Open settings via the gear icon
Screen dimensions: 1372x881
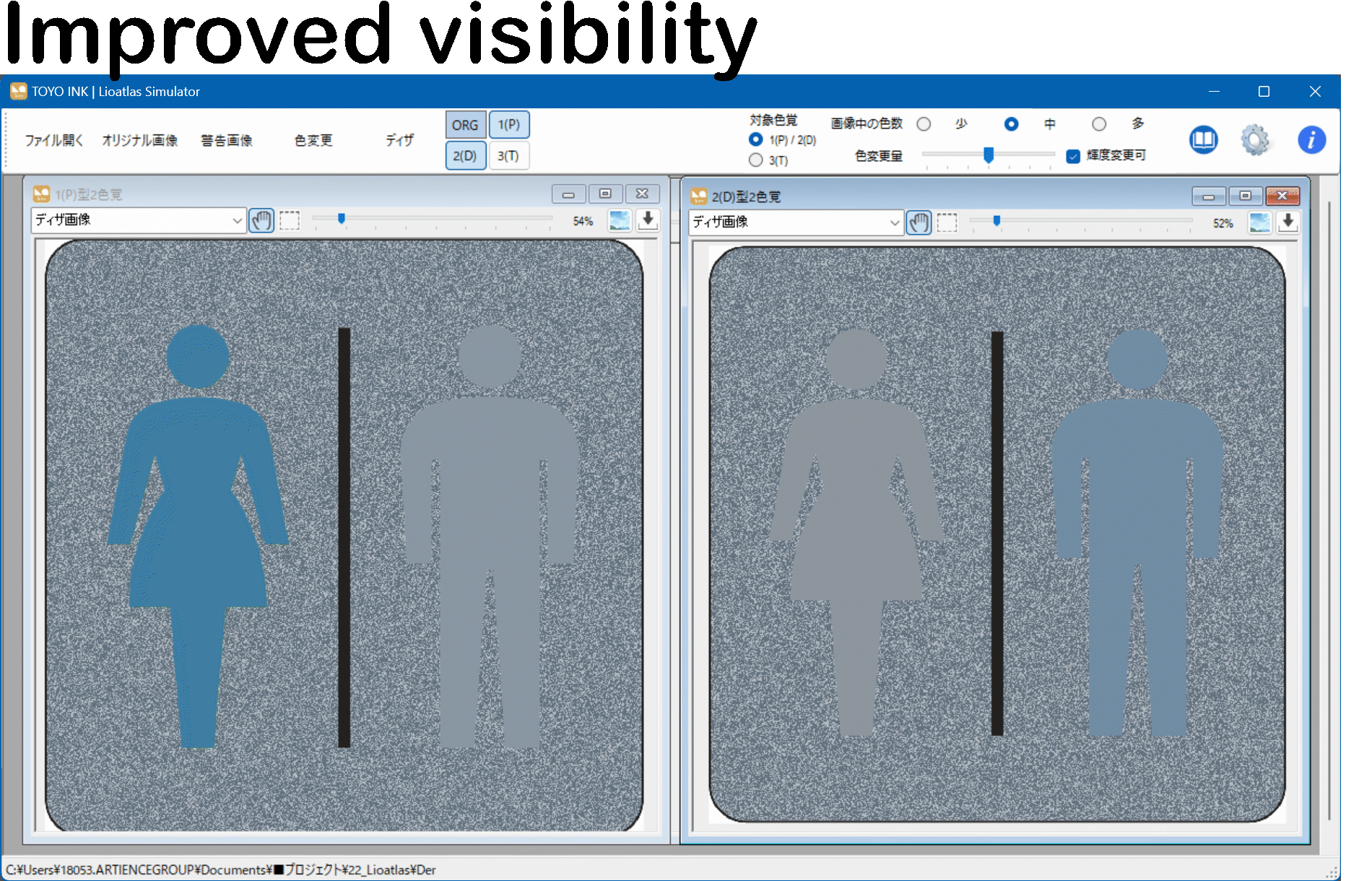click(1255, 139)
